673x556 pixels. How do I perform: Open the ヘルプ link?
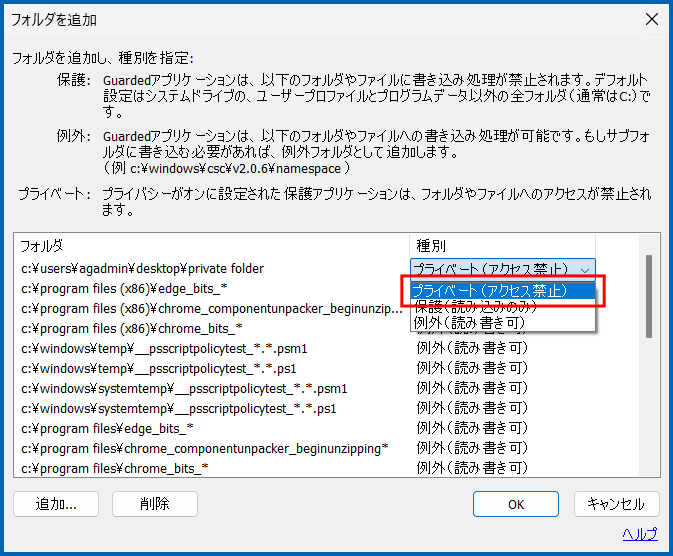[x=639, y=533]
